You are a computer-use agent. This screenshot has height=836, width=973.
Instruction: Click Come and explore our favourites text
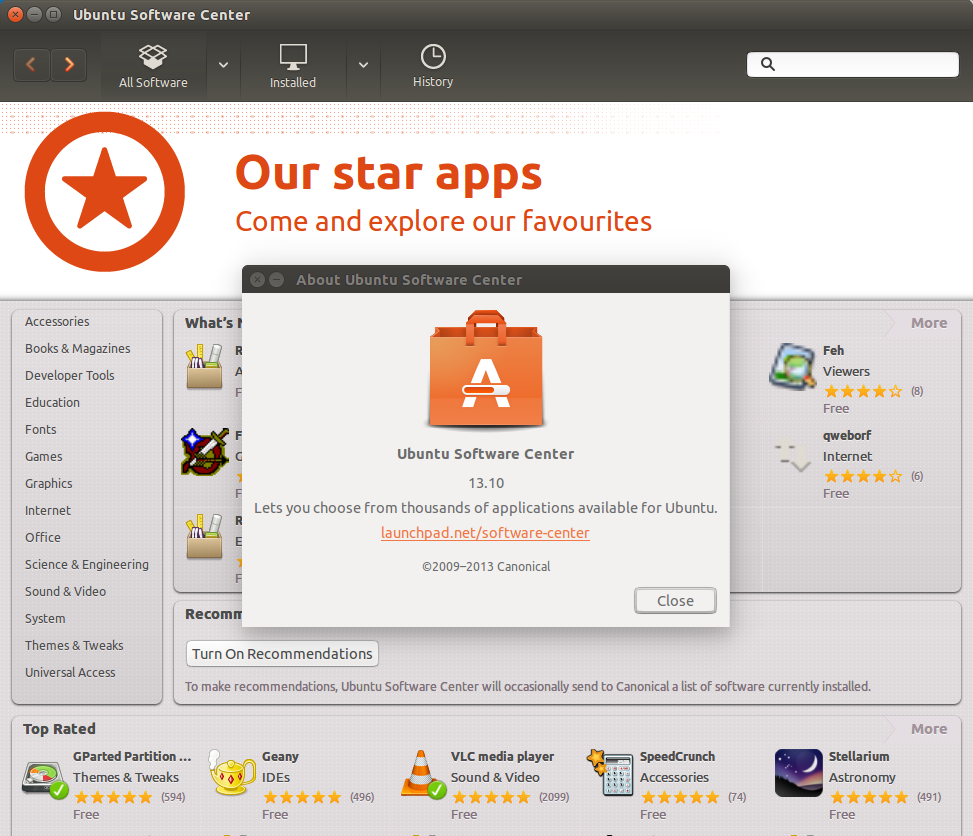click(444, 222)
